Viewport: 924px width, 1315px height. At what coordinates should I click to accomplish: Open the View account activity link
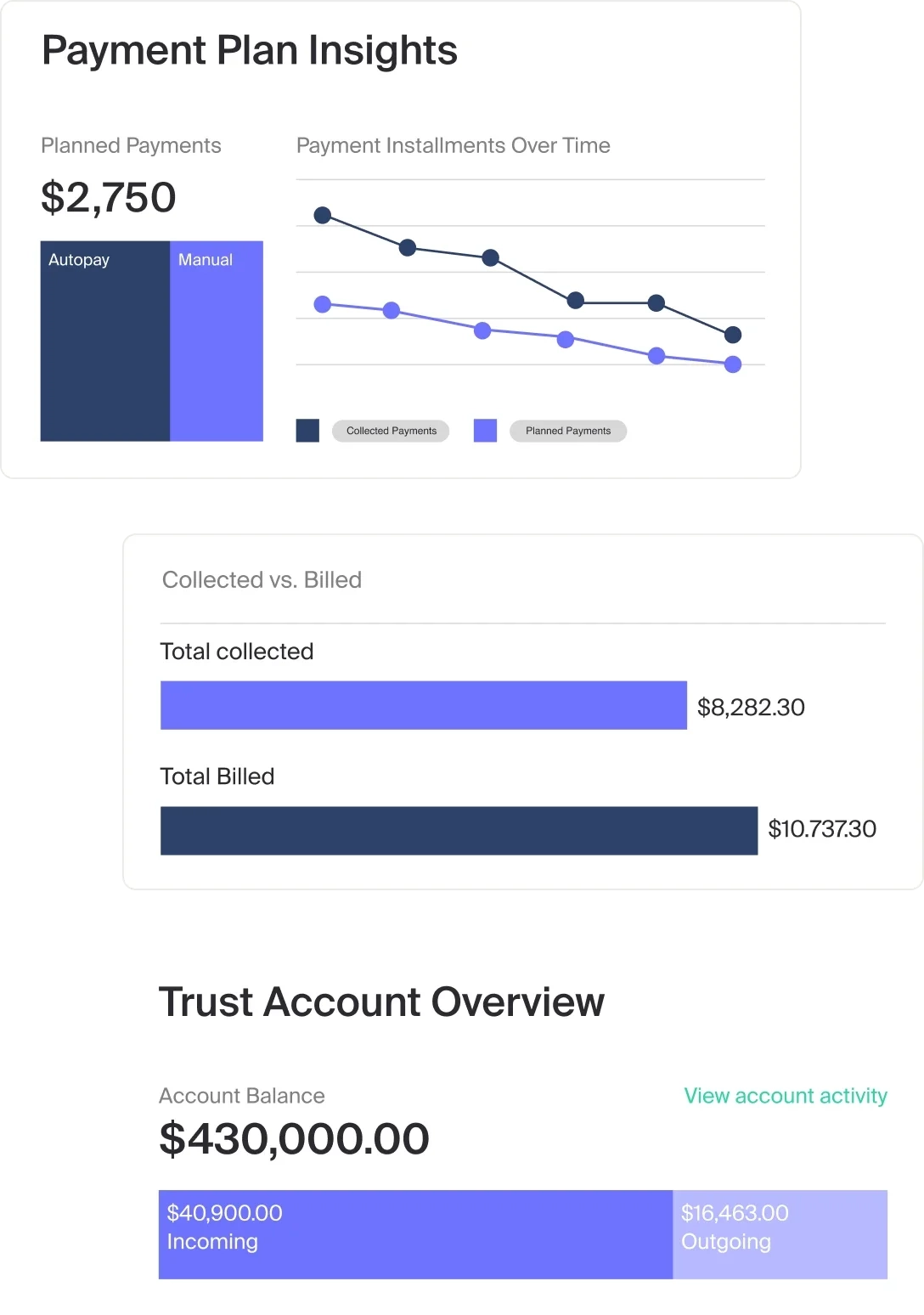coord(786,1096)
